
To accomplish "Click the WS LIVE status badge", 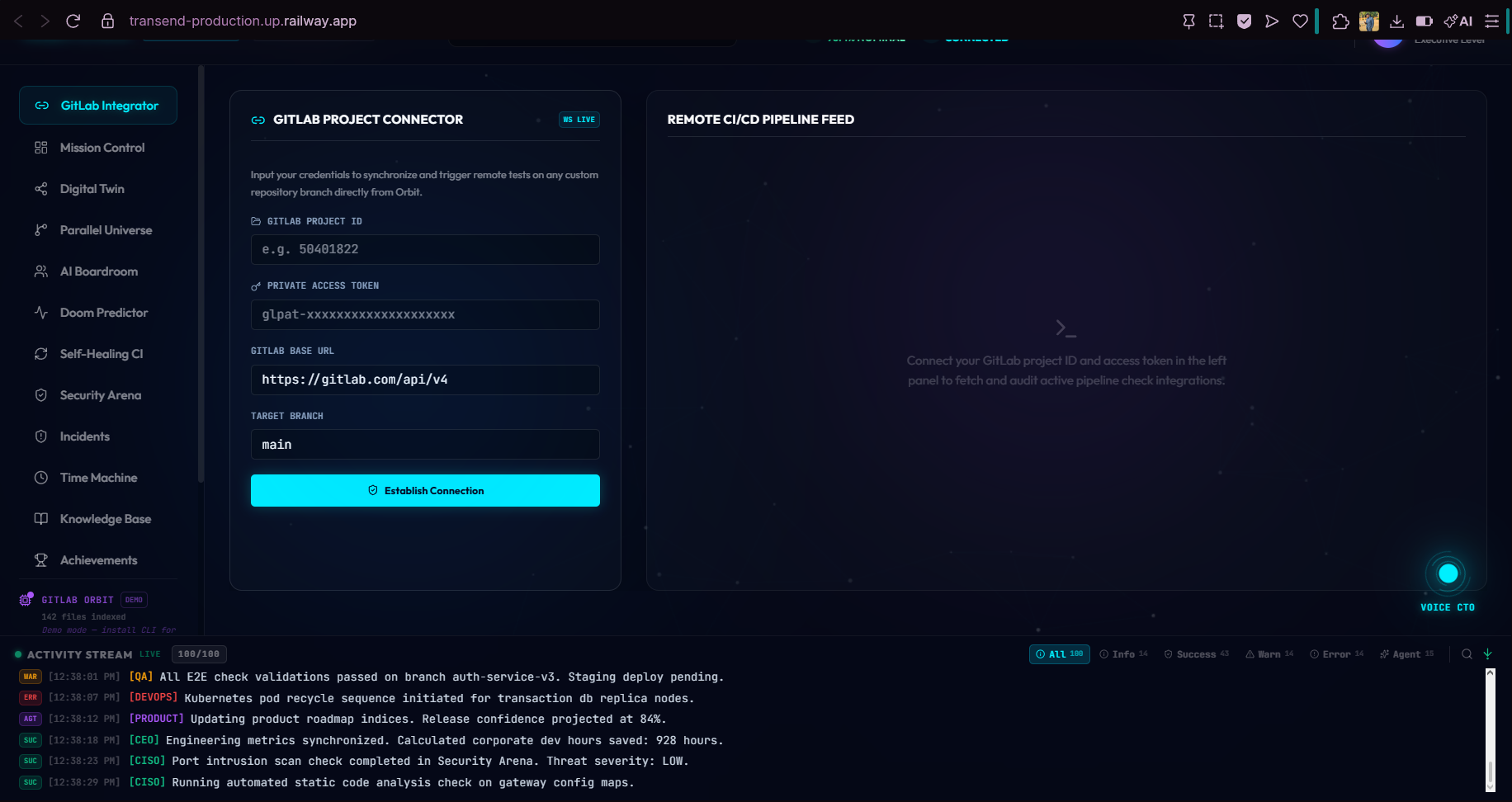I will 579,120.
